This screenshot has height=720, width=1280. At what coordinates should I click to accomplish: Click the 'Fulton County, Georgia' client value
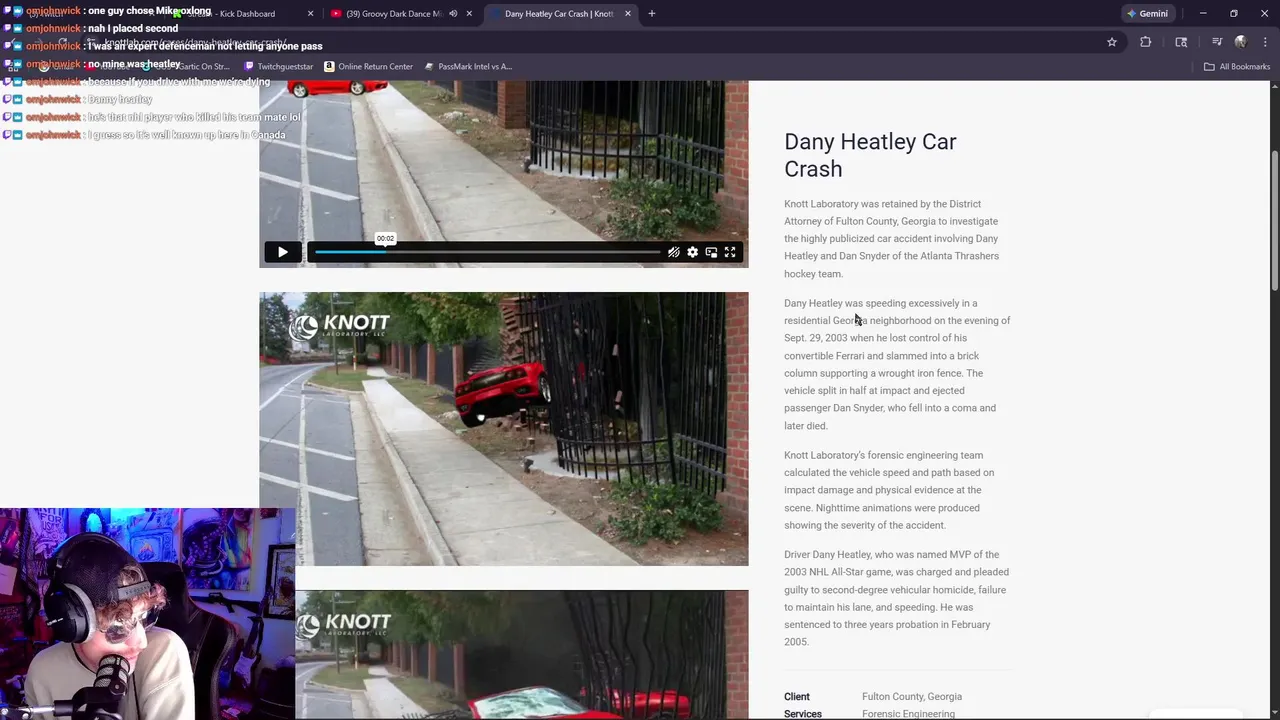click(x=912, y=697)
